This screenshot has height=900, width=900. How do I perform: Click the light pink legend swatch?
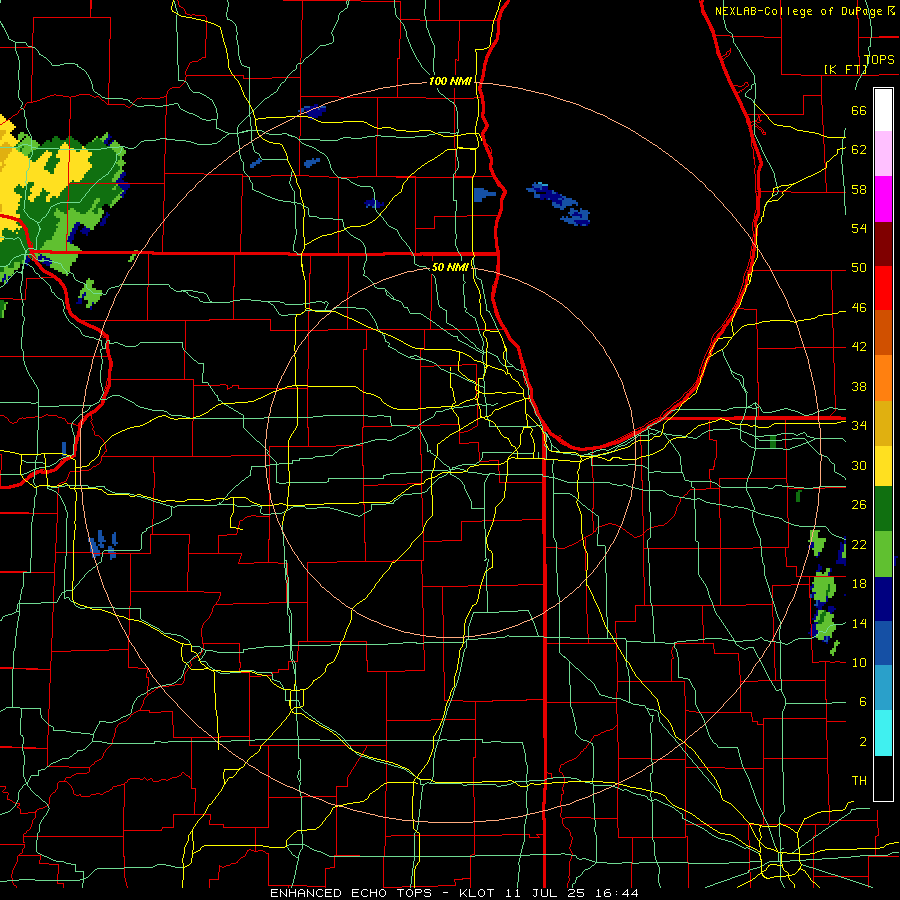883,154
